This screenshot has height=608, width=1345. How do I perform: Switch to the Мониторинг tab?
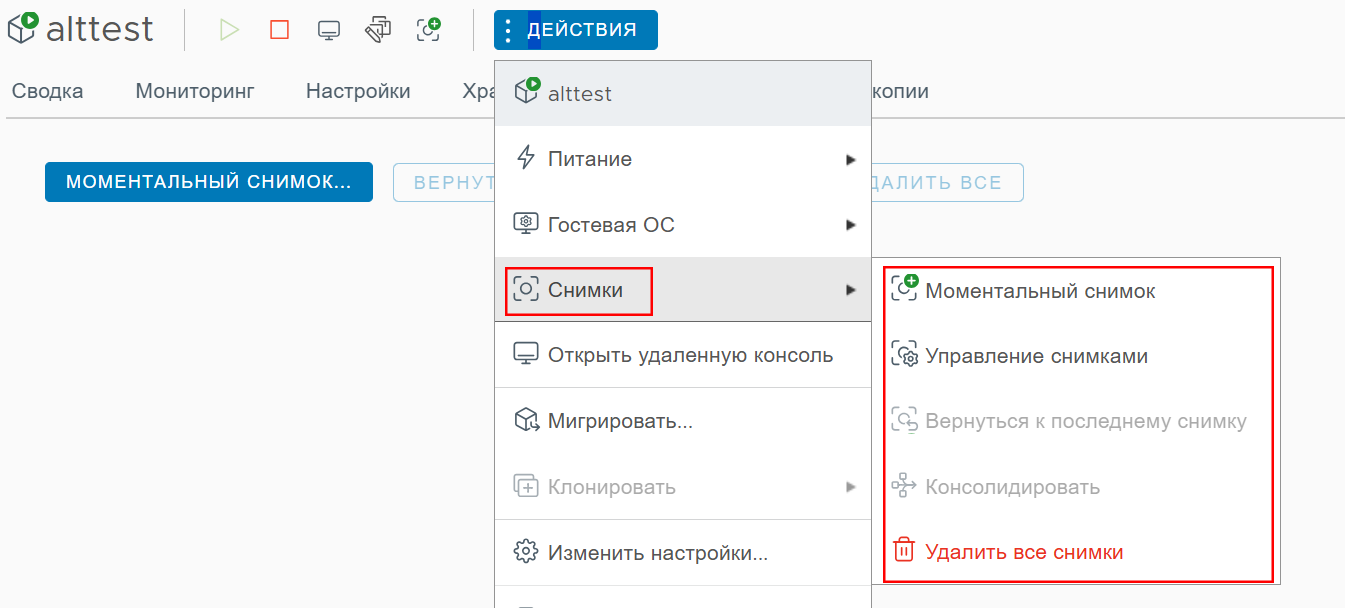click(195, 91)
